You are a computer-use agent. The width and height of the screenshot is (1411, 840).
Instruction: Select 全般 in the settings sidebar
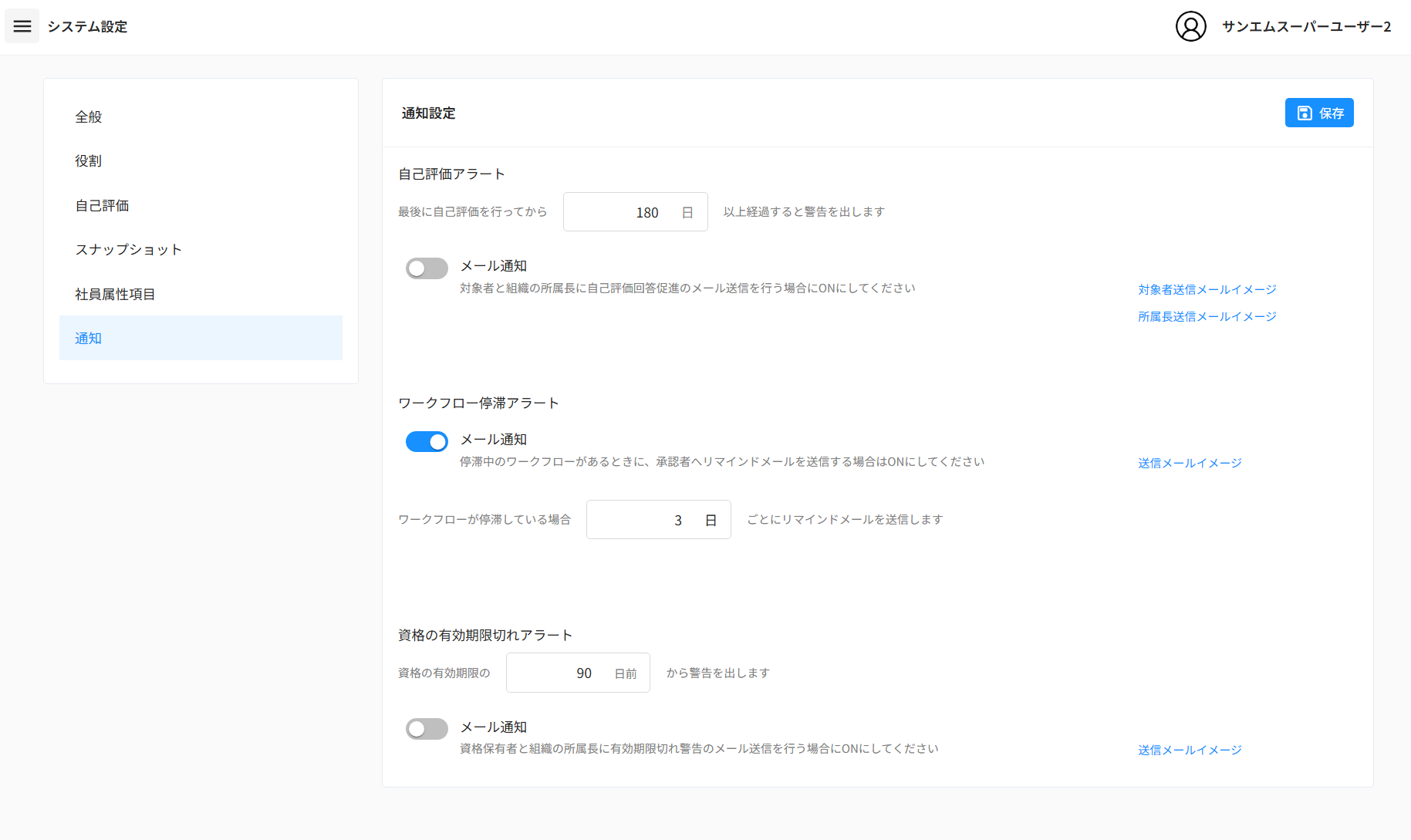click(89, 116)
